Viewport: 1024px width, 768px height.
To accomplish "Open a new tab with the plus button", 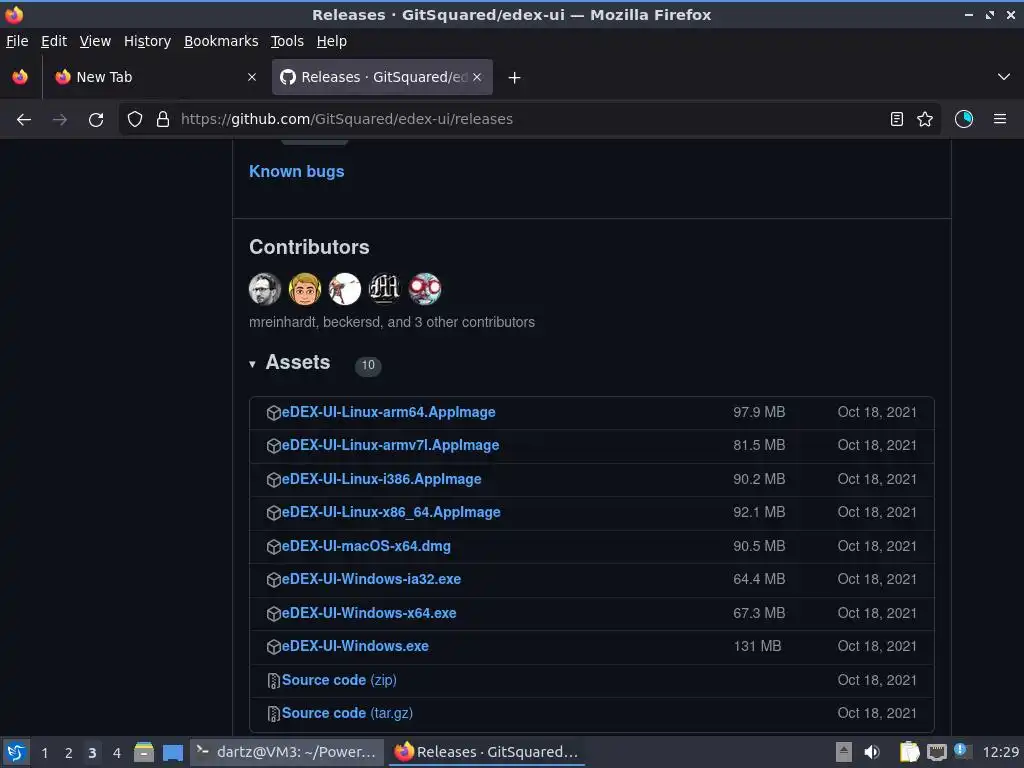I will pyautogui.click(x=515, y=78).
